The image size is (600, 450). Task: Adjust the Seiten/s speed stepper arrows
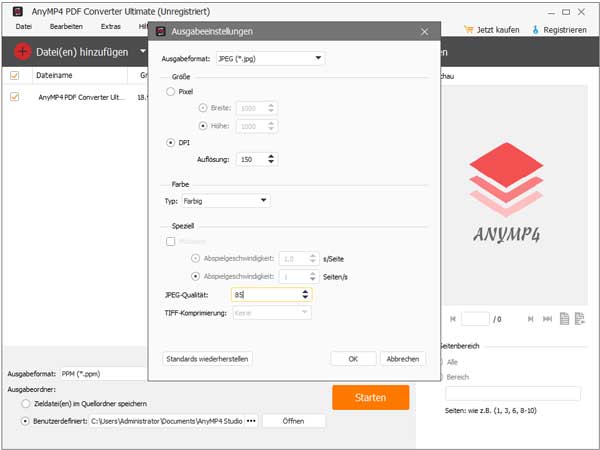click(x=313, y=276)
